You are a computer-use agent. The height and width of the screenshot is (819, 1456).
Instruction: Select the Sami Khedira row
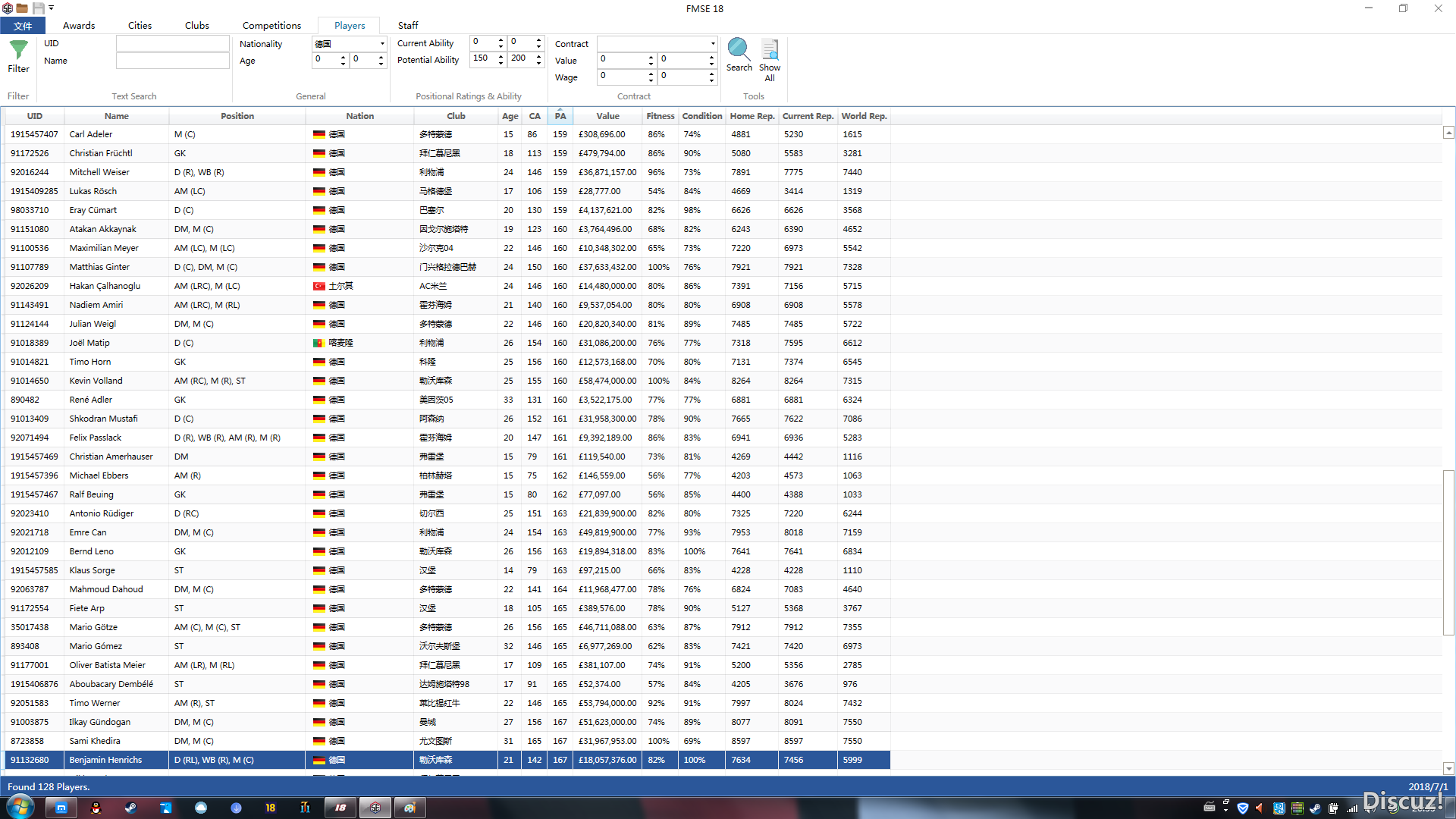click(x=447, y=741)
